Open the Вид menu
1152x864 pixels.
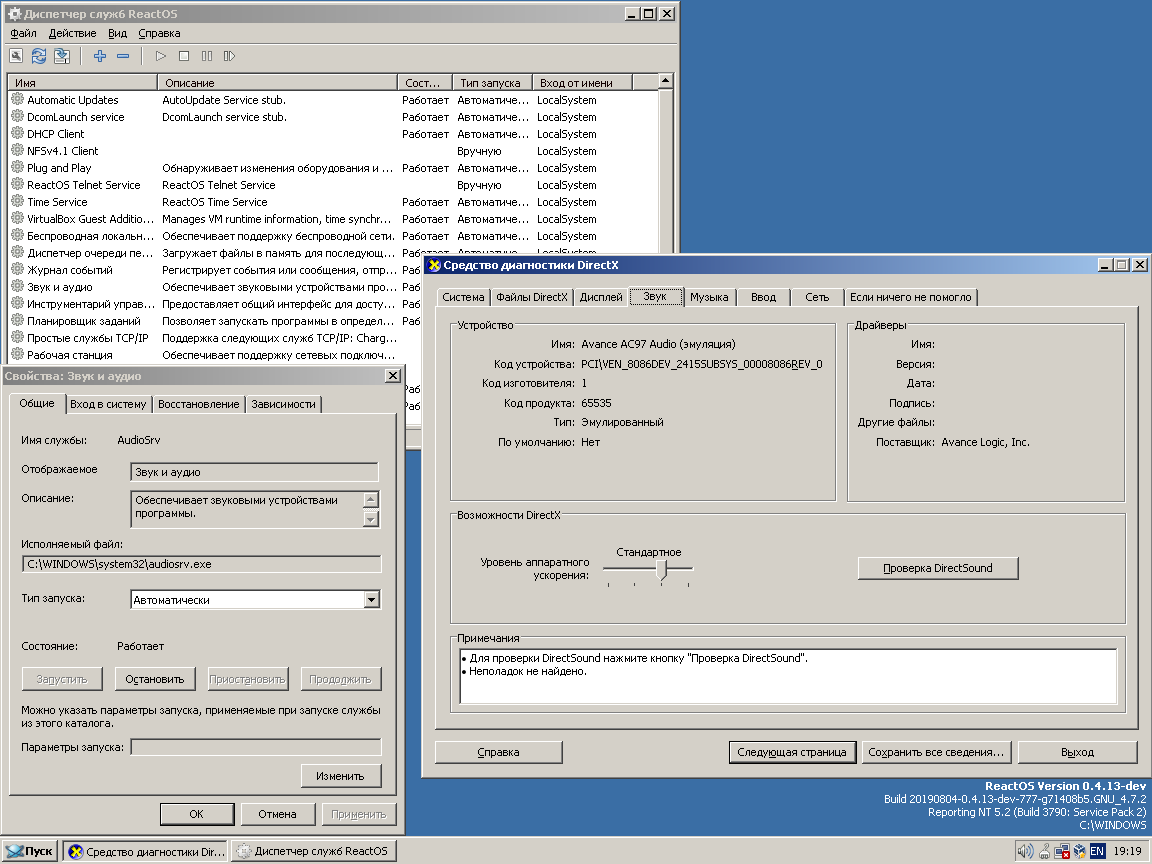coord(117,33)
